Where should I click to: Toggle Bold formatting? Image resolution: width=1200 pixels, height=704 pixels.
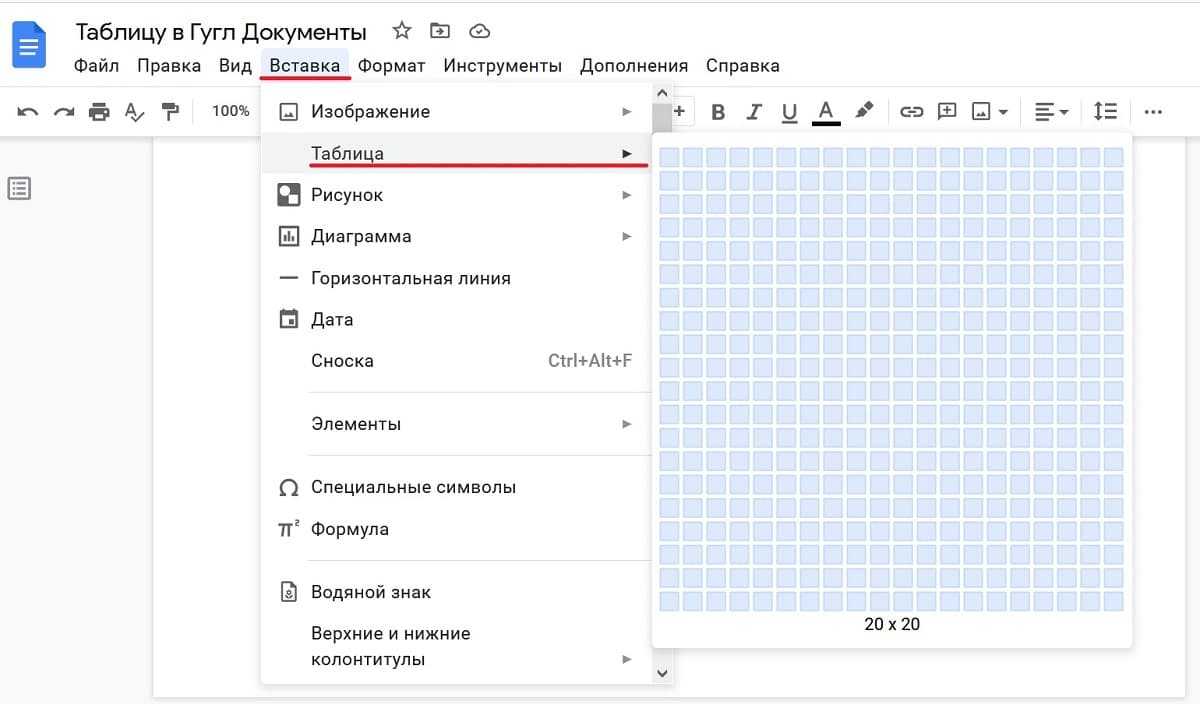click(717, 112)
